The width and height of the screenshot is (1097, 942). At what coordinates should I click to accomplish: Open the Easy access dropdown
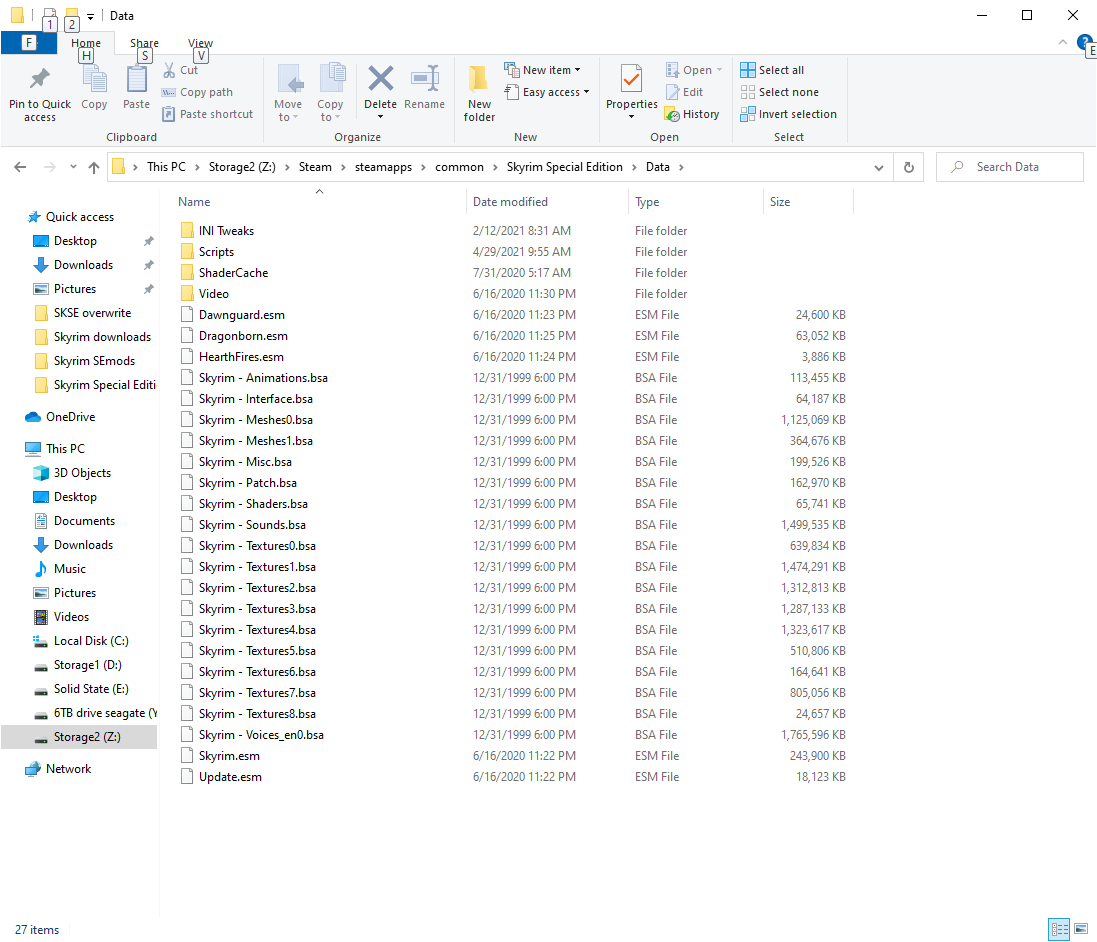546,92
